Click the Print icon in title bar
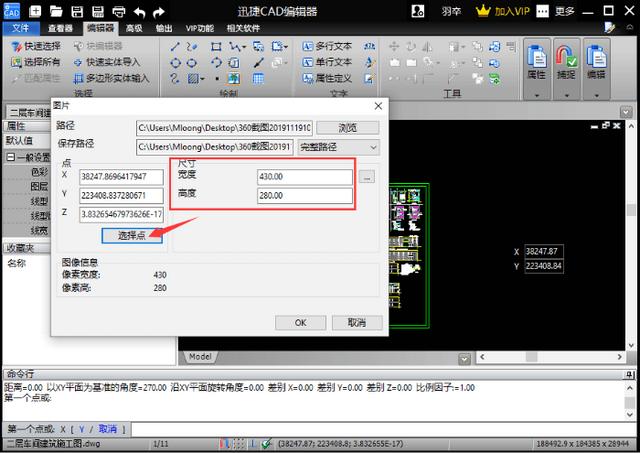 click(119, 12)
